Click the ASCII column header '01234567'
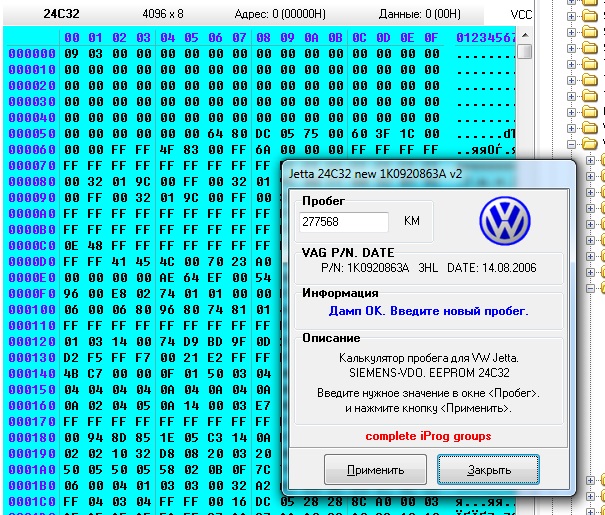 (x=486, y=38)
